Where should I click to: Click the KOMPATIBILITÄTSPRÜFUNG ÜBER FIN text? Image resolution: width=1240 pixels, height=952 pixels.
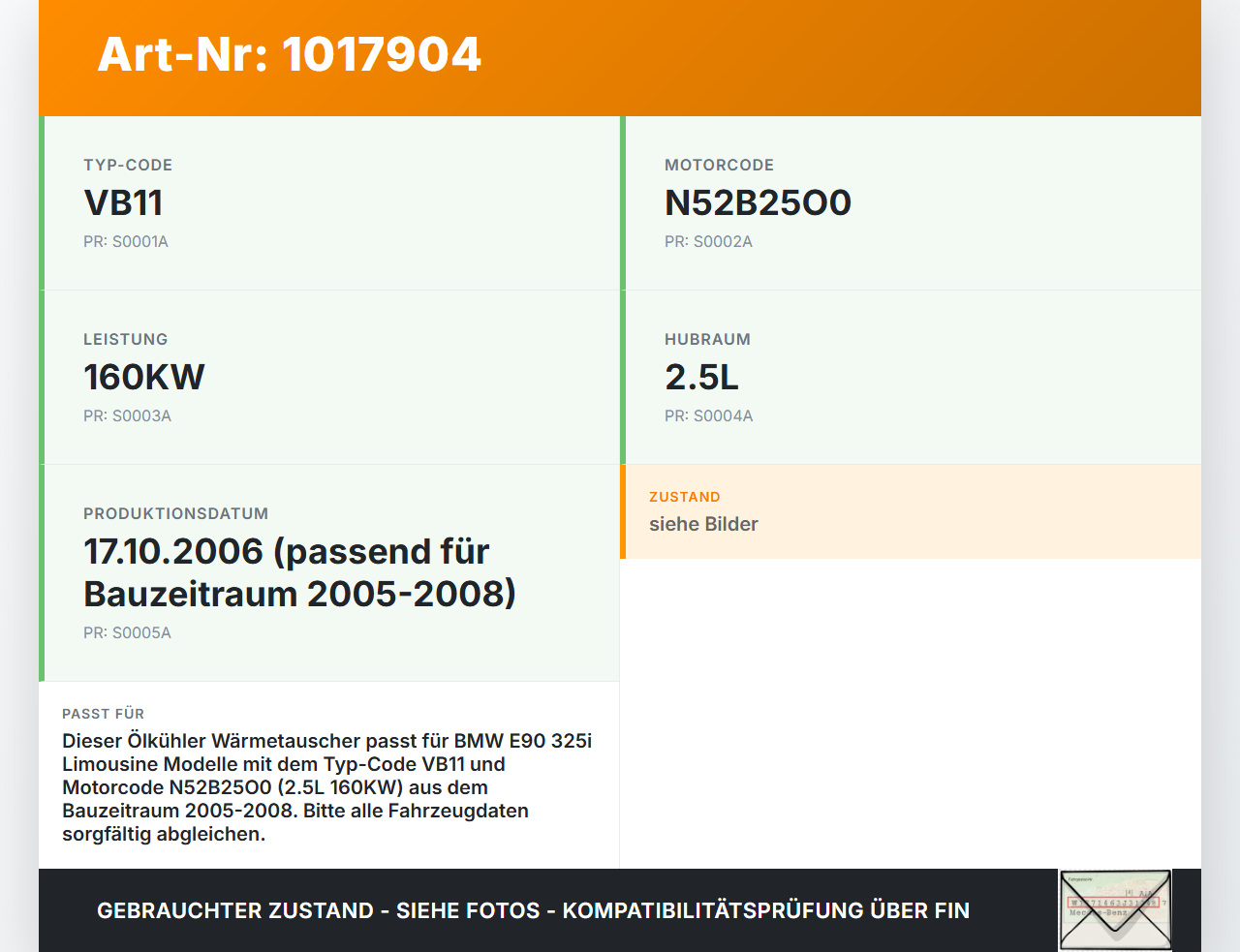click(x=768, y=910)
